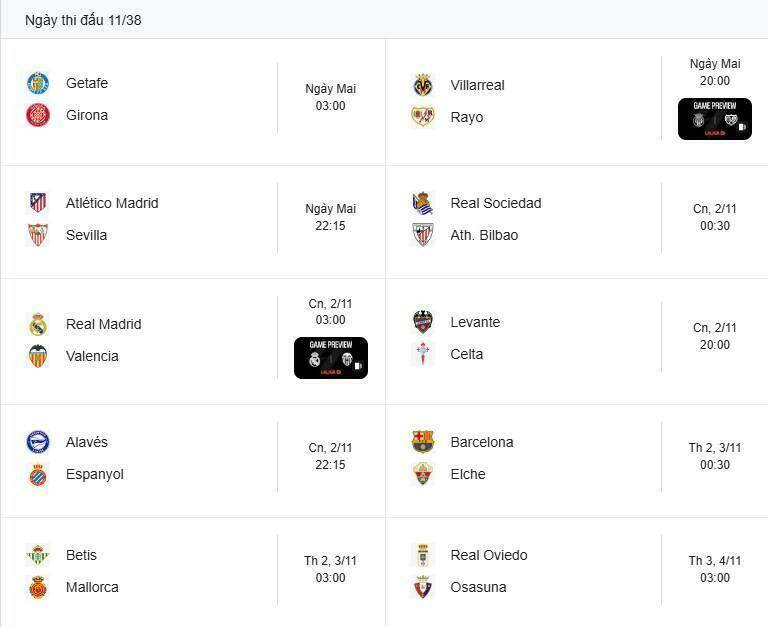Screen dimensions: 768x627
Task: Click the Real Madrid club badge
Action: [38, 324]
